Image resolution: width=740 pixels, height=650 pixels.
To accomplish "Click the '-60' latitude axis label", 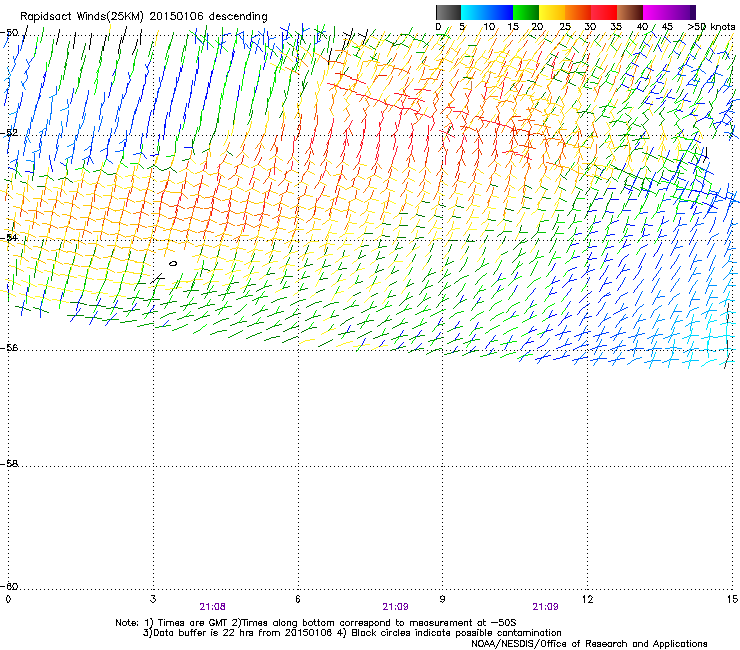I will click(9, 586).
